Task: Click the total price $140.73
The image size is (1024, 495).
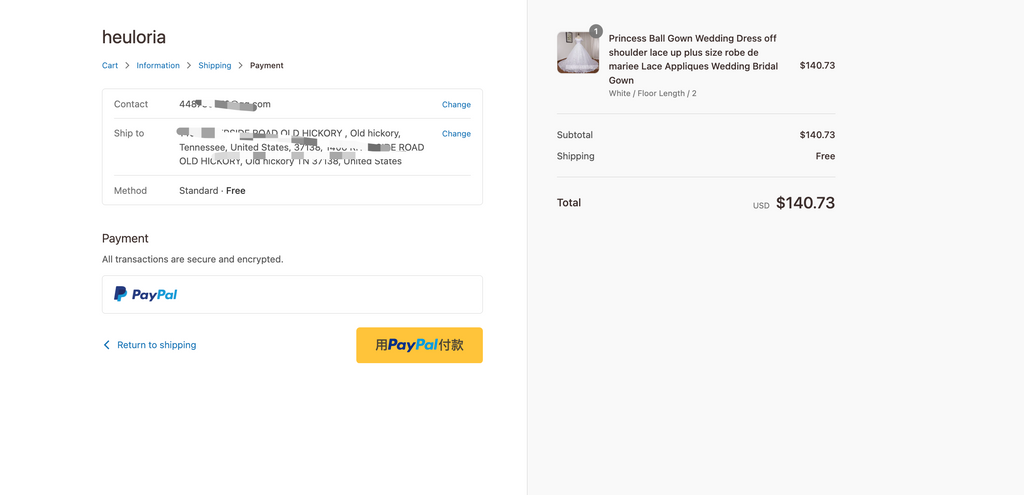Action: coord(805,203)
